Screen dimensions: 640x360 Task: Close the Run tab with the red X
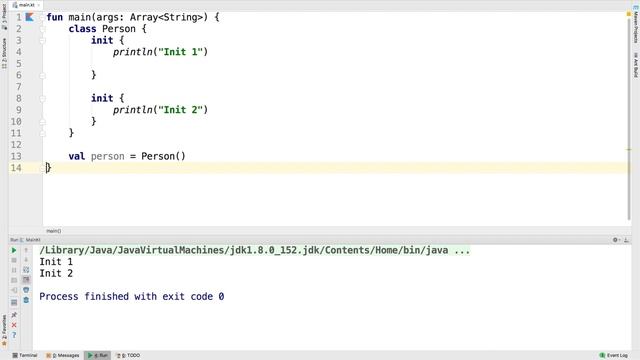pos(14,325)
